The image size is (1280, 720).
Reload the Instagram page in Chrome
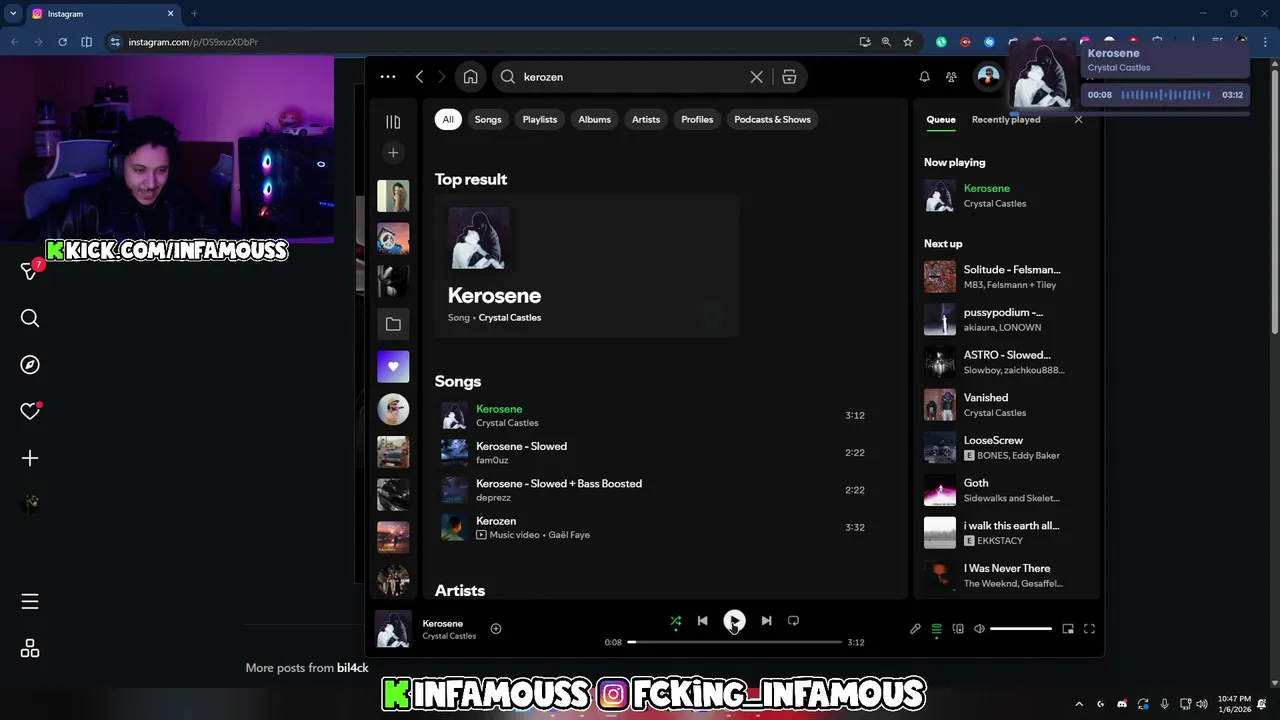coord(63,42)
